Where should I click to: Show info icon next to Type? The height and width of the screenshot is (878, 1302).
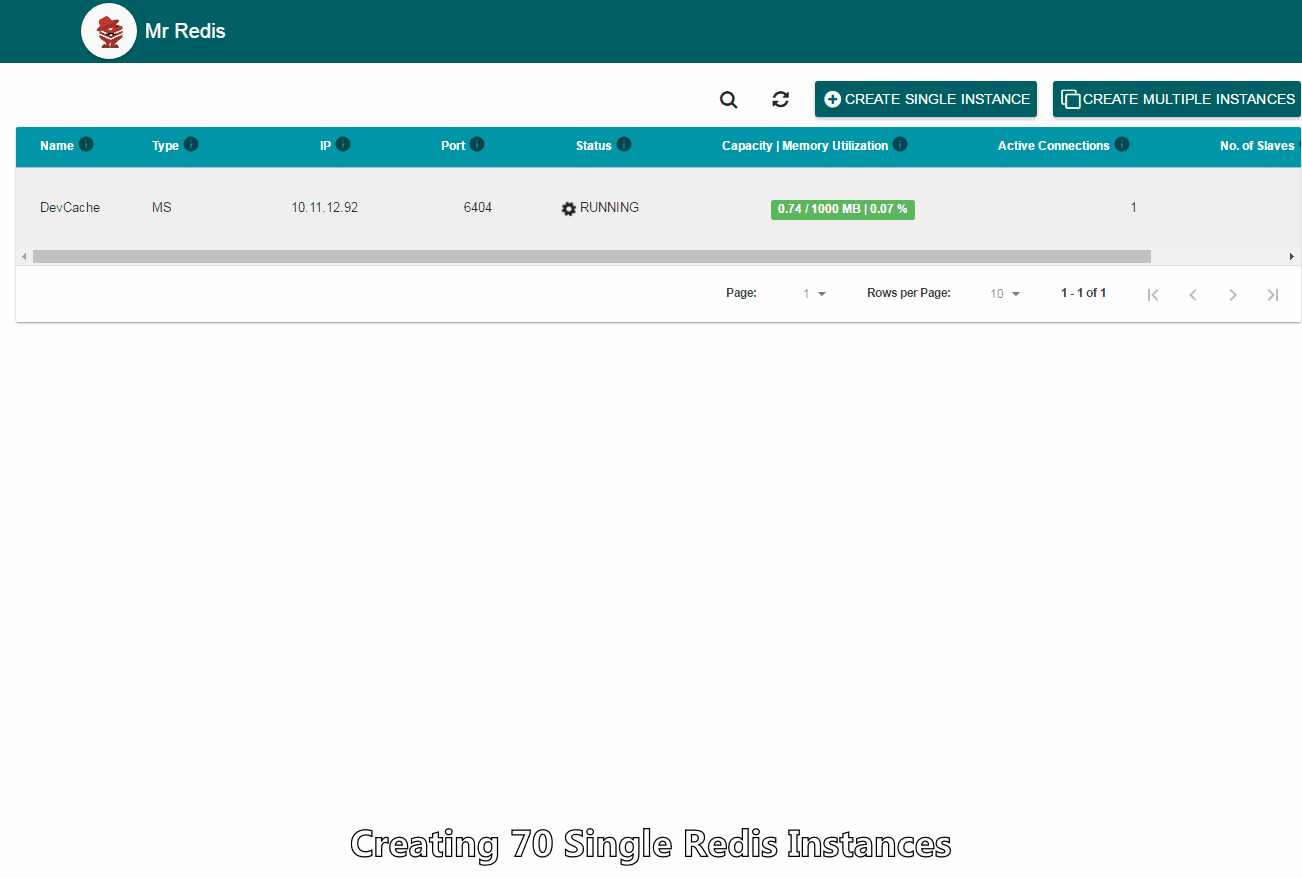tap(191, 144)
